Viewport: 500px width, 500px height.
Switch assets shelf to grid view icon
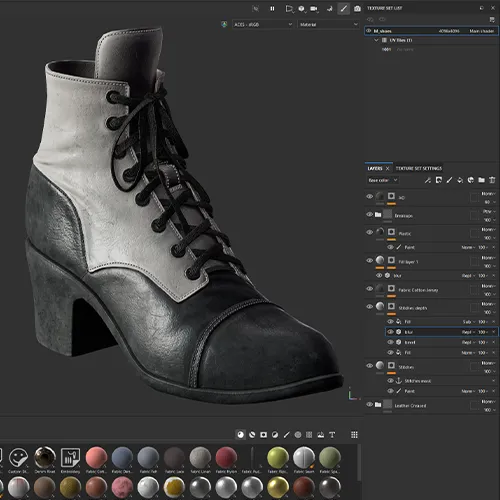tap(354, 435)
